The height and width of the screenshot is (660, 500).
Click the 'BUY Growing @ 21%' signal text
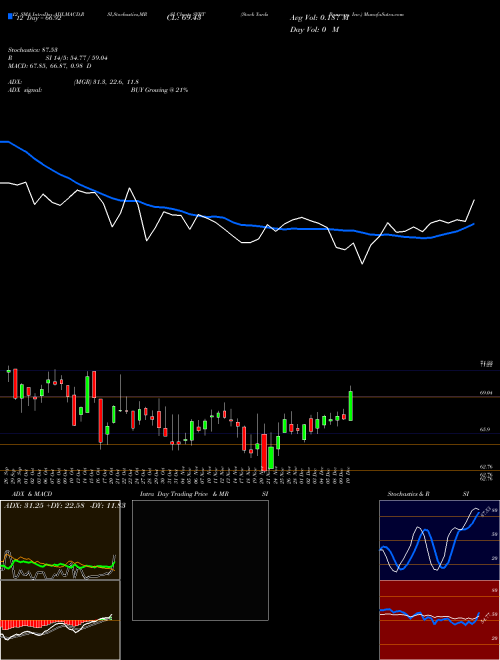click(x=159, y=90)
